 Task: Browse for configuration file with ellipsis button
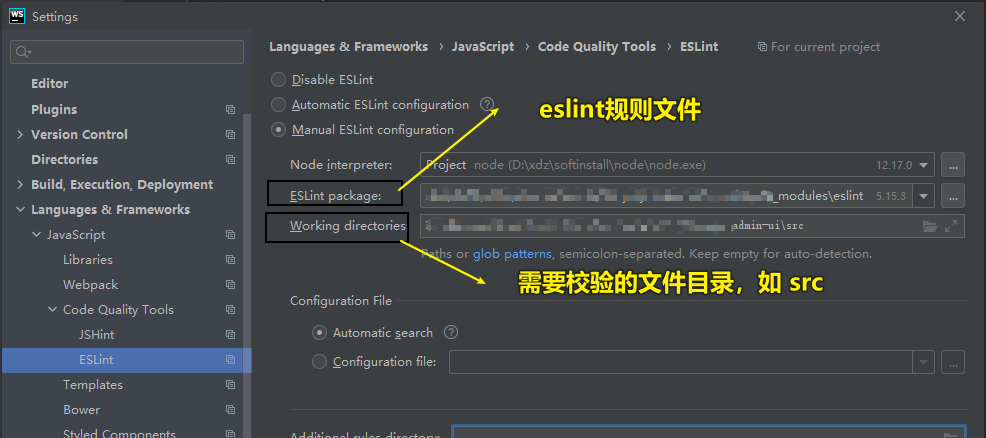(x=953, y=363)
